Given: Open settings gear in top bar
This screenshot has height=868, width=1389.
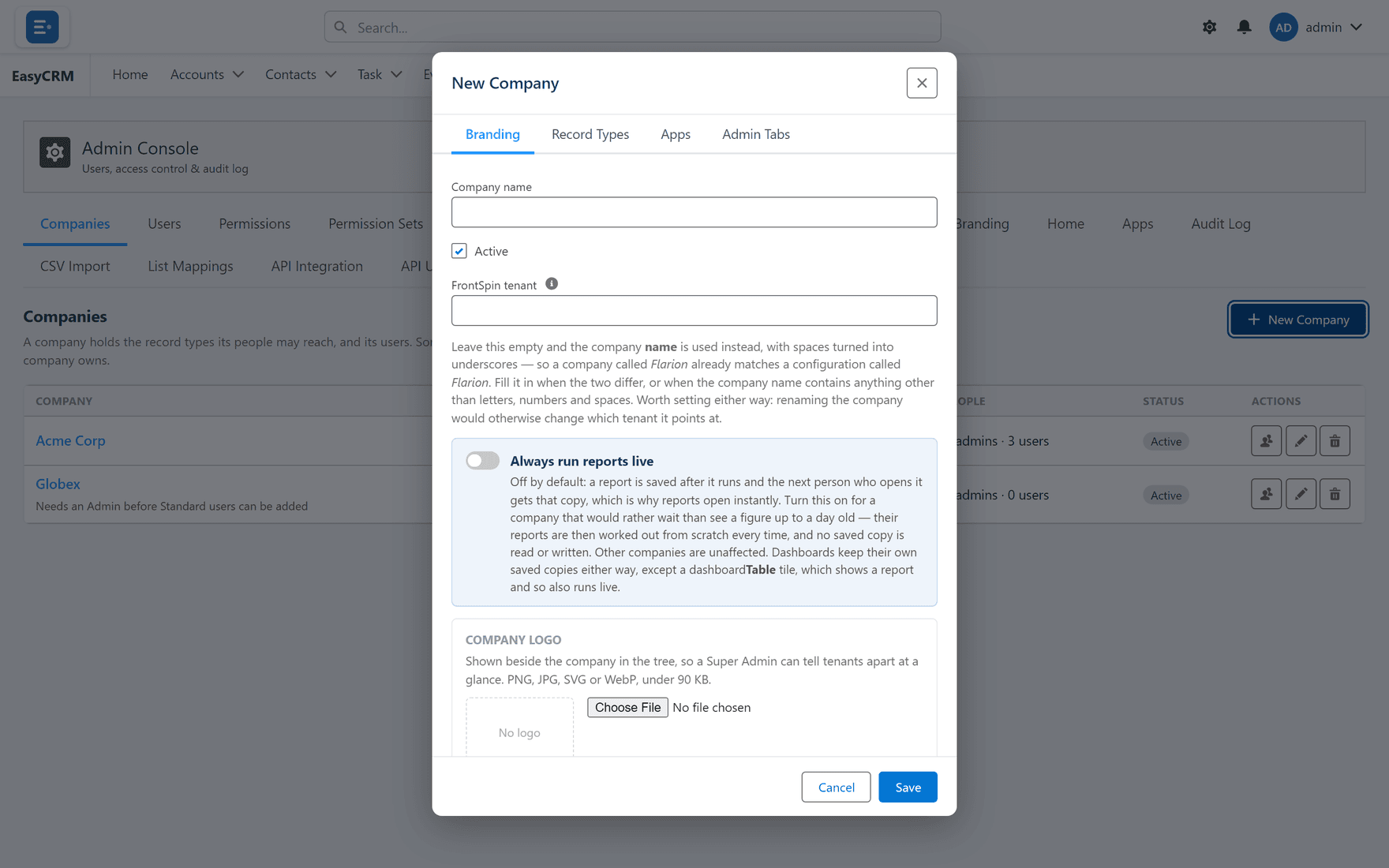Looking at the screenshot, I should pos(1209,27).
